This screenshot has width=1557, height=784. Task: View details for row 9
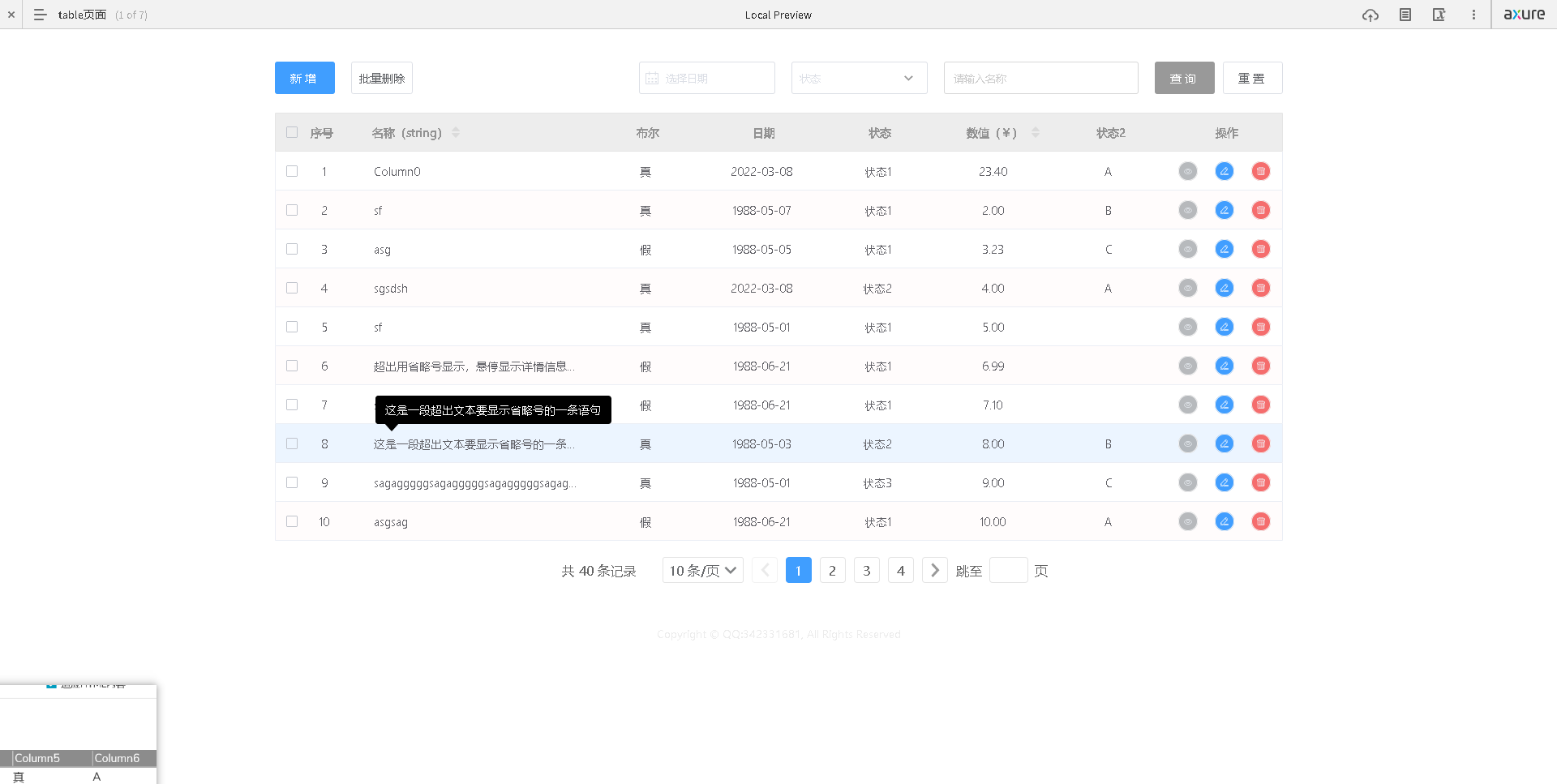[1188, 482]
